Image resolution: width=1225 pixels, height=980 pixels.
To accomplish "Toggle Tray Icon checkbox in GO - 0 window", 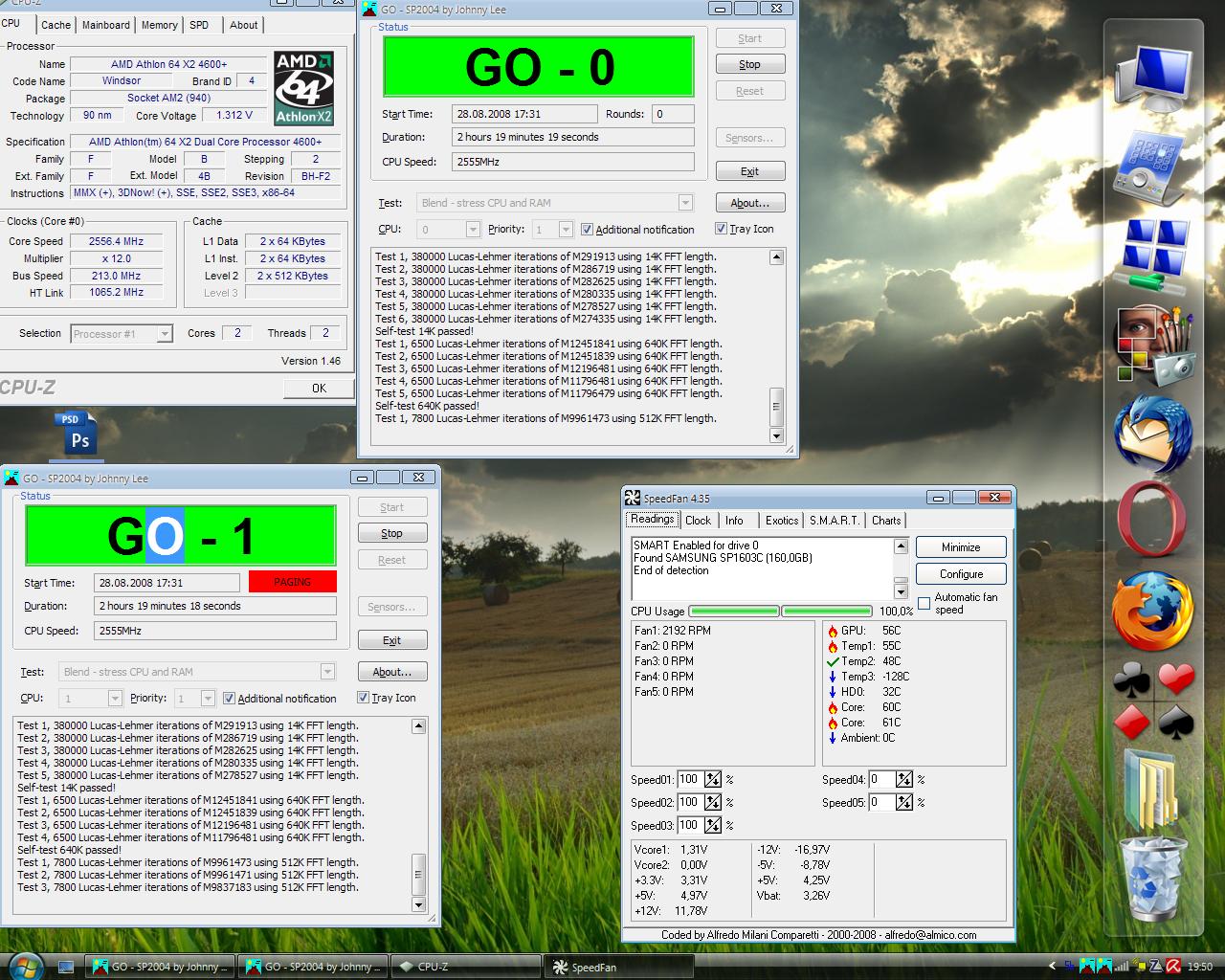I will click(x=721, y=229).
